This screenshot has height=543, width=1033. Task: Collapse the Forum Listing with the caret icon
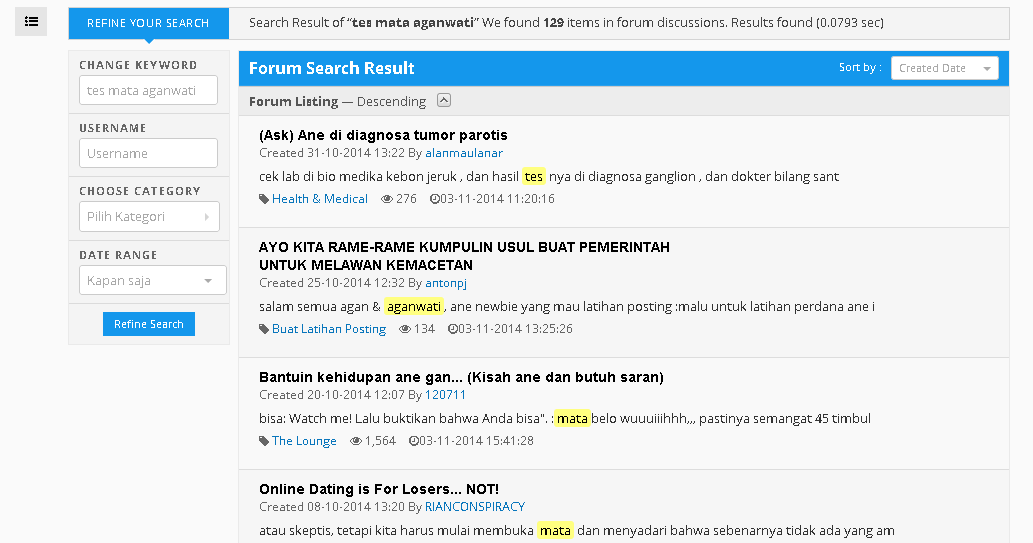pos(444,100)
